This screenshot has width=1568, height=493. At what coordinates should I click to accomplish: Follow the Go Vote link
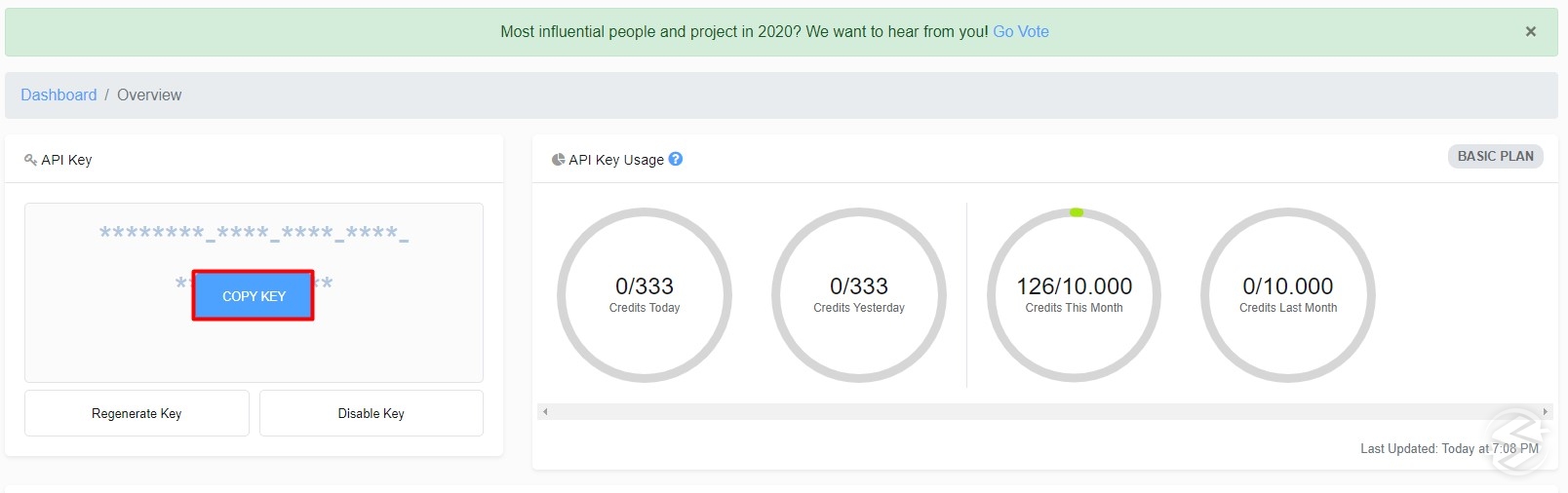(x=1020, y=31)
